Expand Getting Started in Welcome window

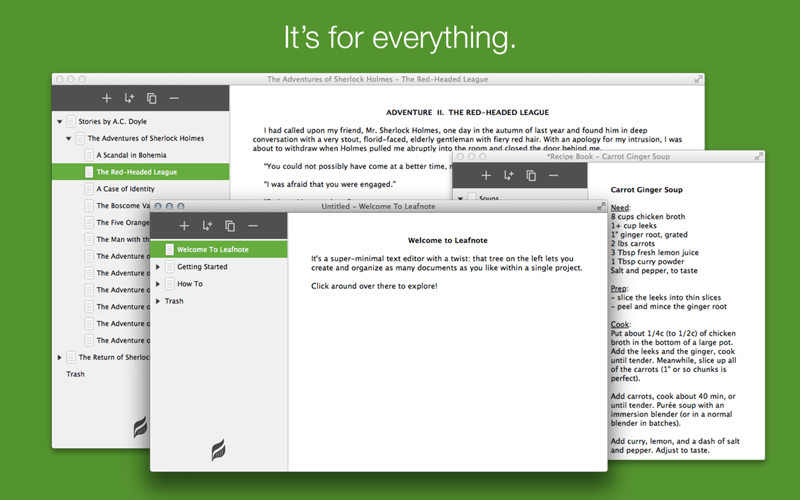(x=158, y=266)
